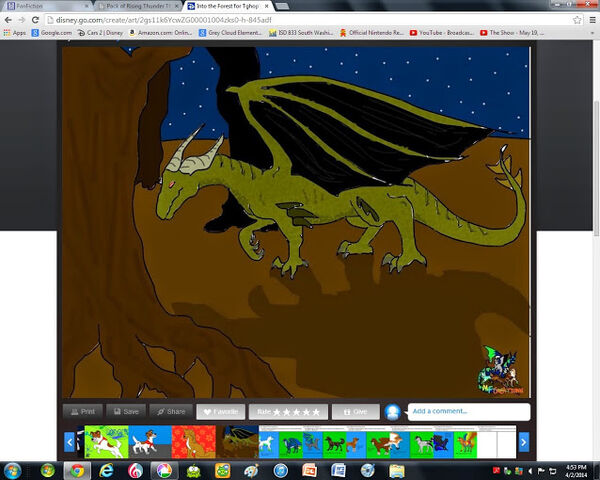Viewport: 600px width, 480px height.
Task: Go back to the previous page
Action: (x=8, y=20)
